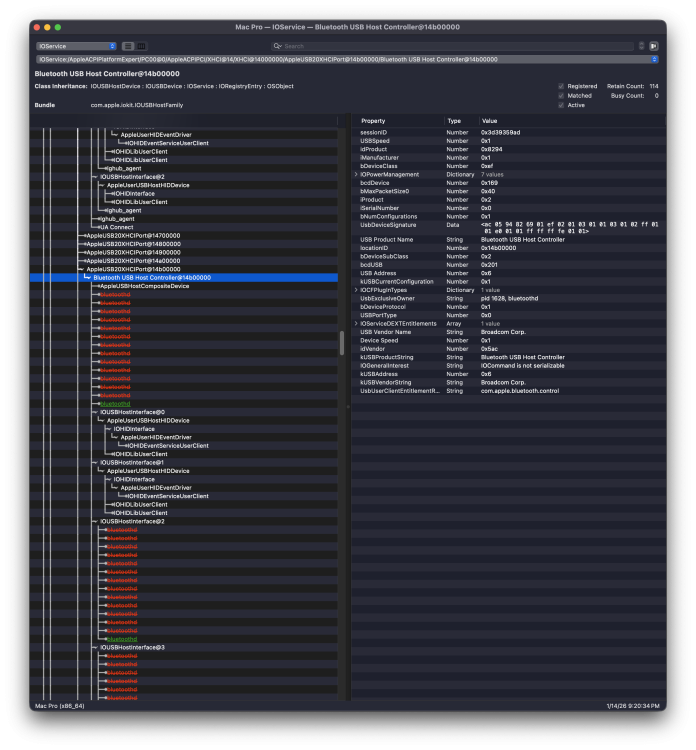Click the search magnifier icon

tap(277, 46)
